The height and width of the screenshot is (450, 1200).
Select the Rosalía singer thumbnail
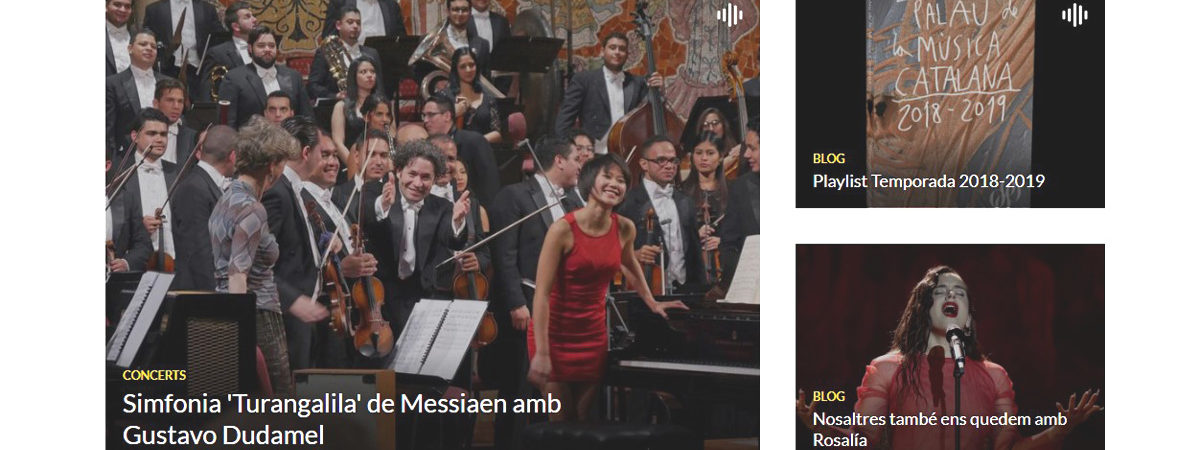(950, 347)
